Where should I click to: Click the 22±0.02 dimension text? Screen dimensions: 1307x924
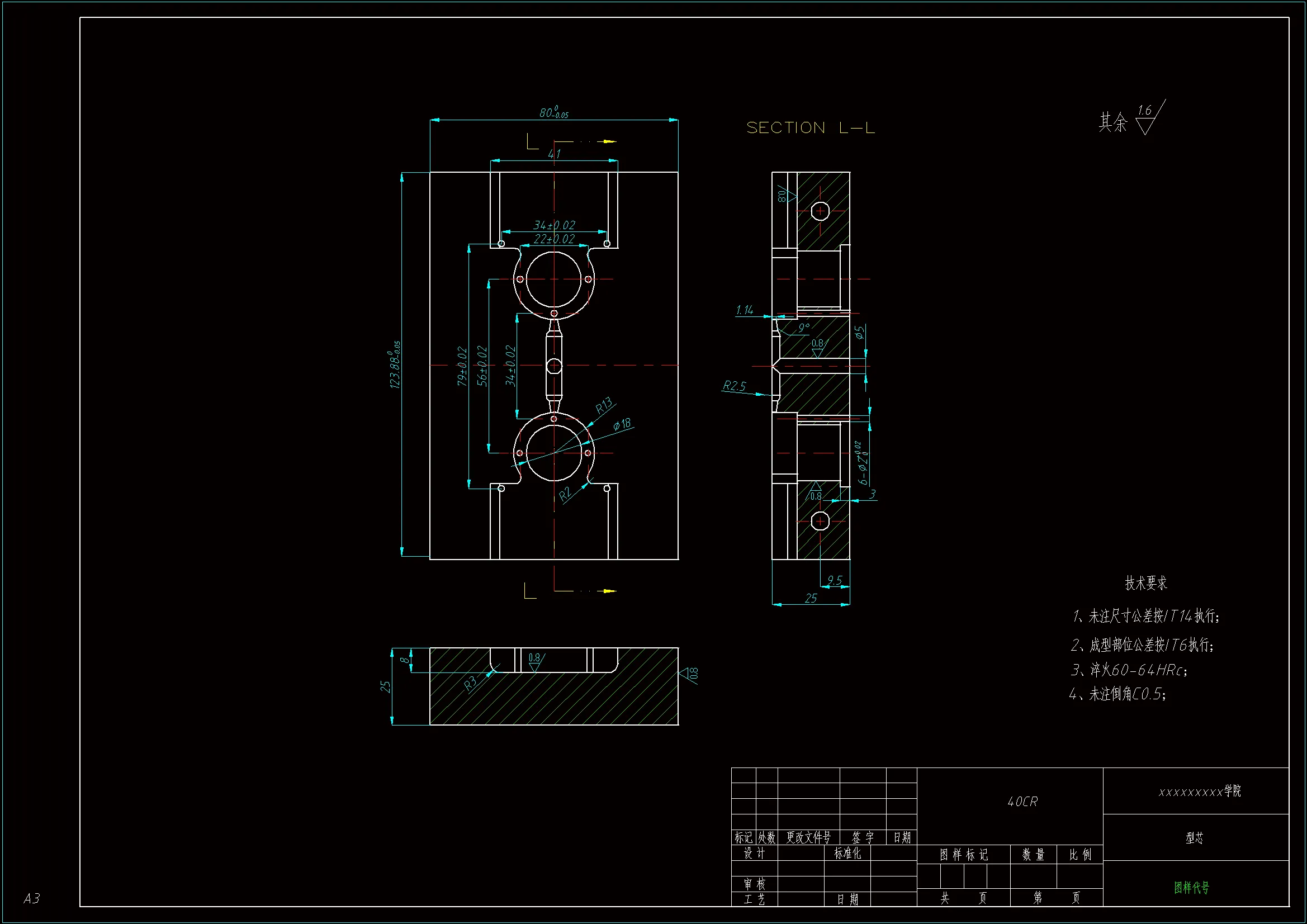click(x=554, y=239)
